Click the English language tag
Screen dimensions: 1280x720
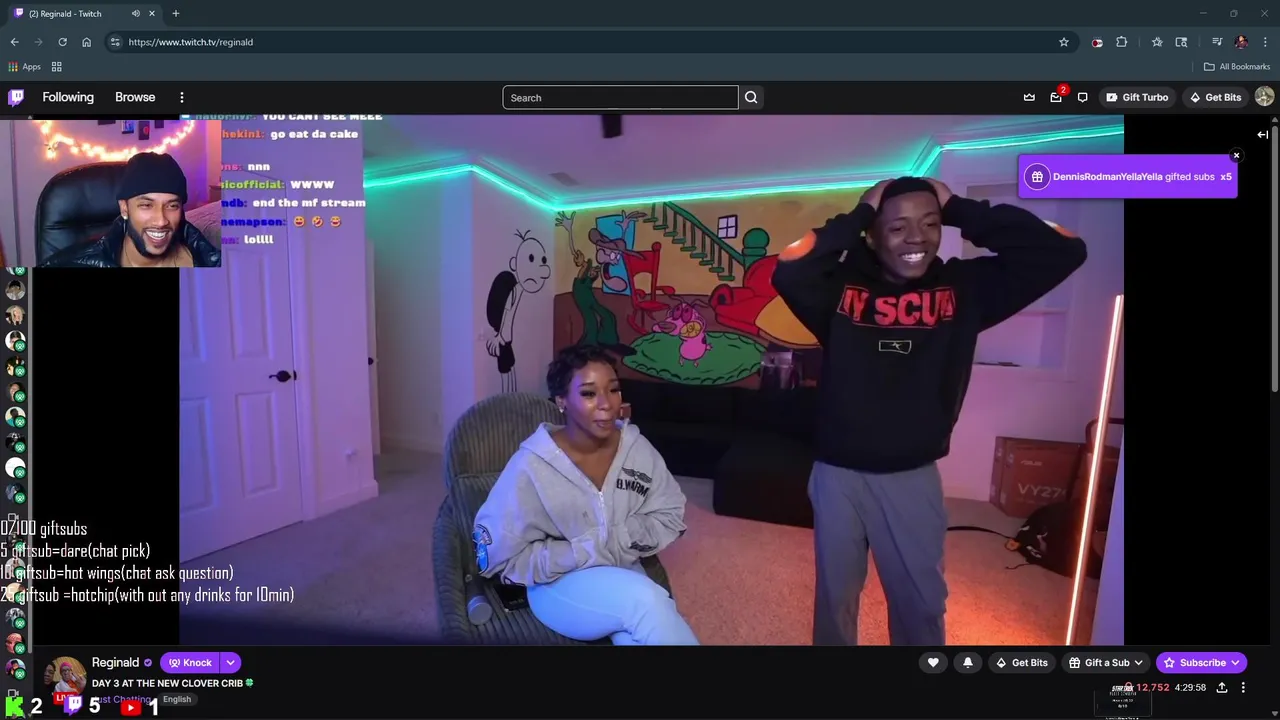tap(177, 699)
